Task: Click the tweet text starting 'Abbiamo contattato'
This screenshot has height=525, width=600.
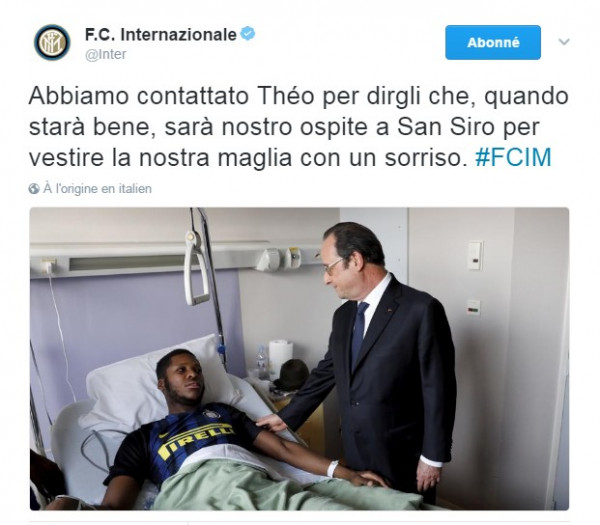Action: tap(298, 127)
